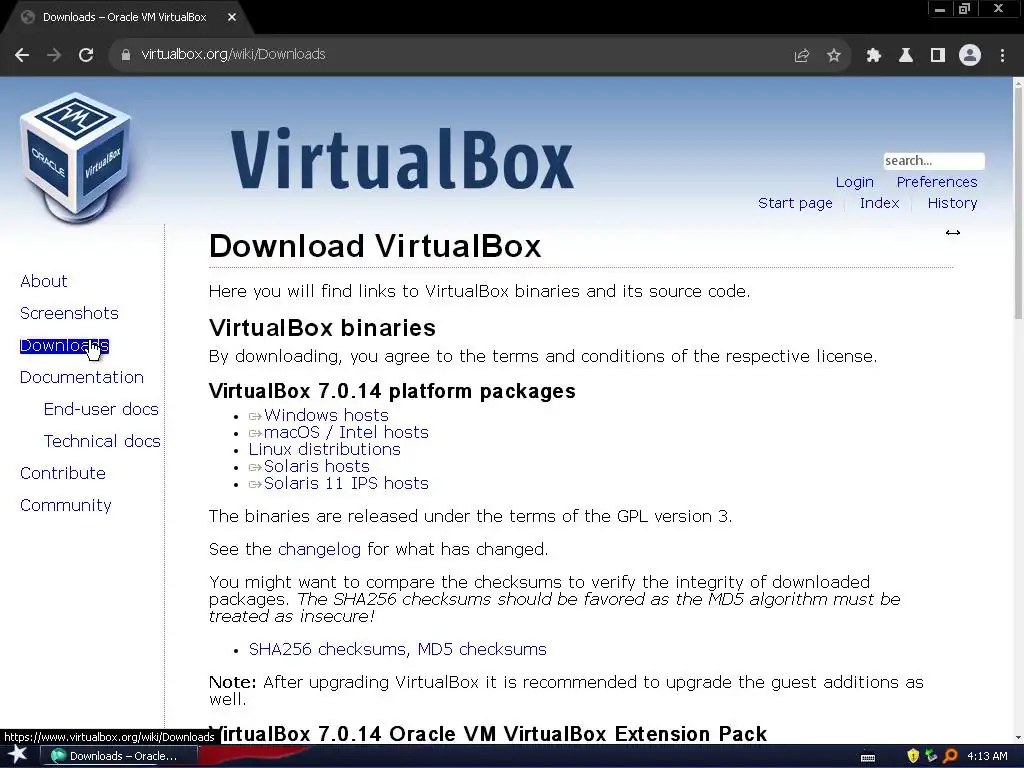
Task: Click the Download VirtualBox heading
Action: [375, 246]
